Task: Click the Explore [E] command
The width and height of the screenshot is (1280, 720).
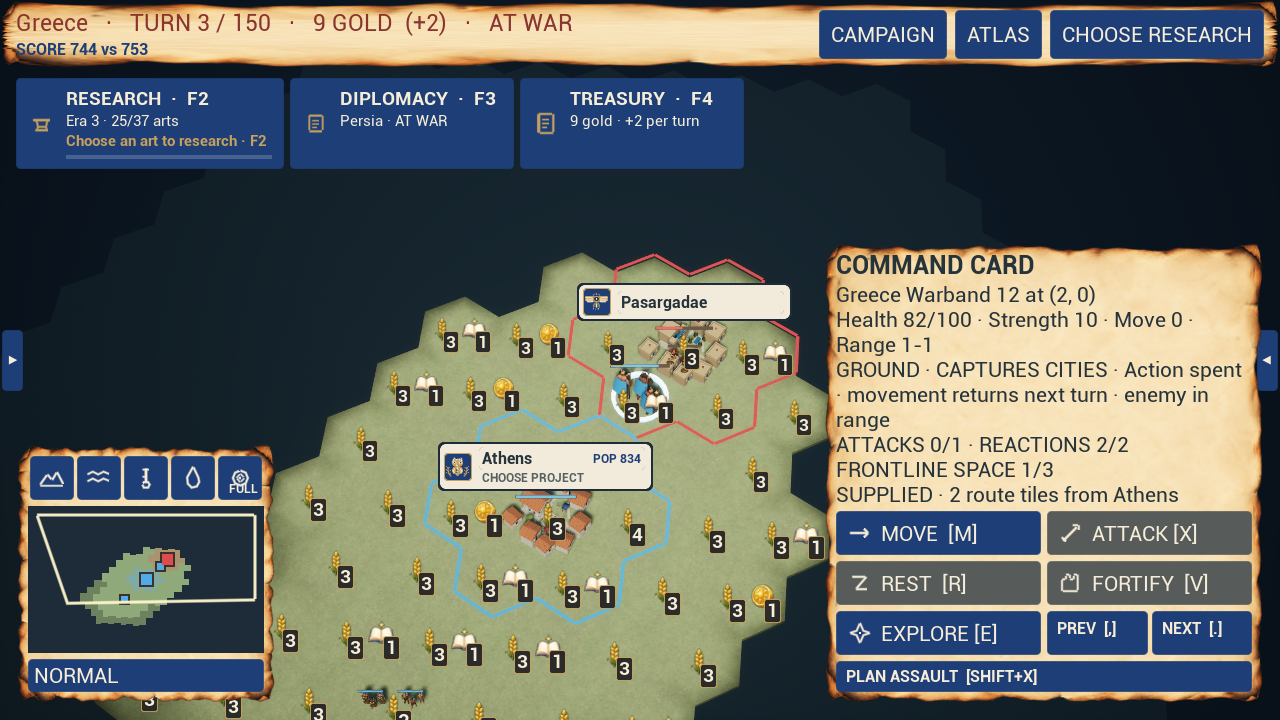Action: (x=938, y=633)
